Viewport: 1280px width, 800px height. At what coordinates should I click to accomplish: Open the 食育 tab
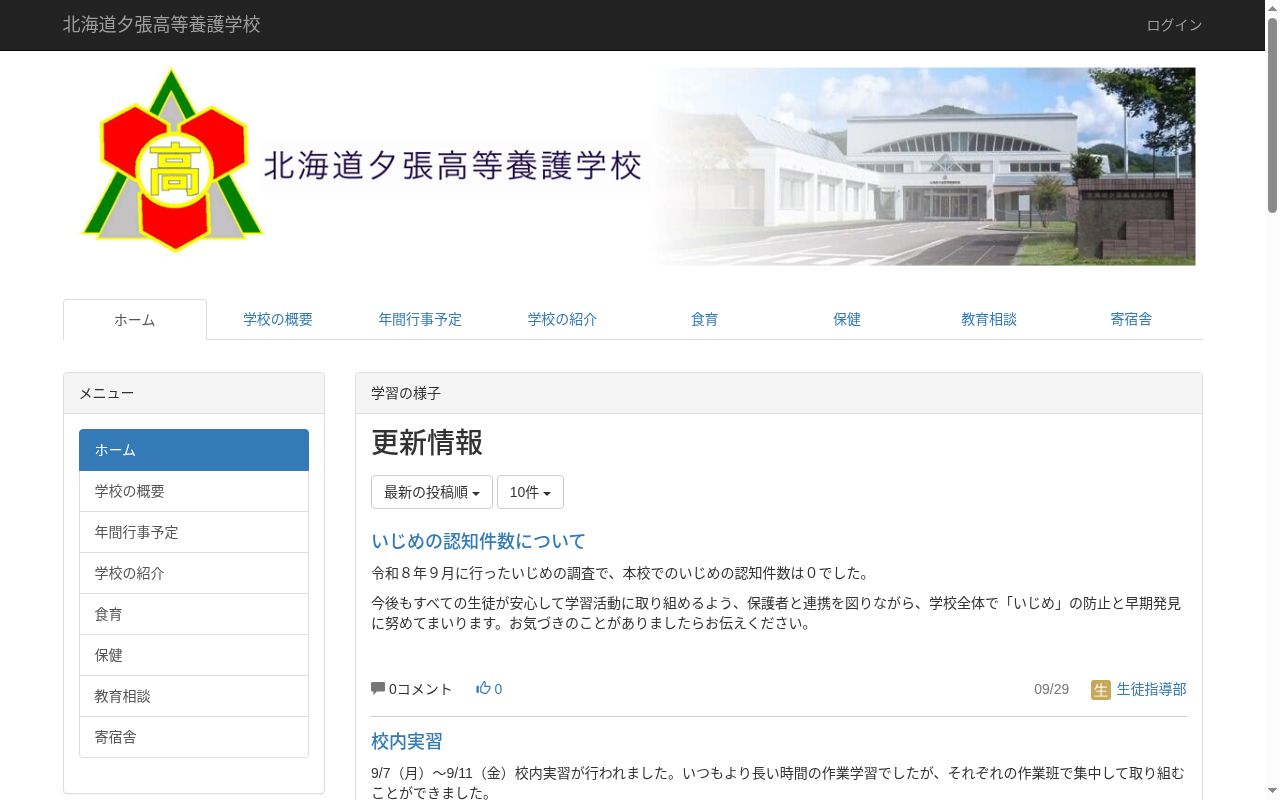coord(704,319)
